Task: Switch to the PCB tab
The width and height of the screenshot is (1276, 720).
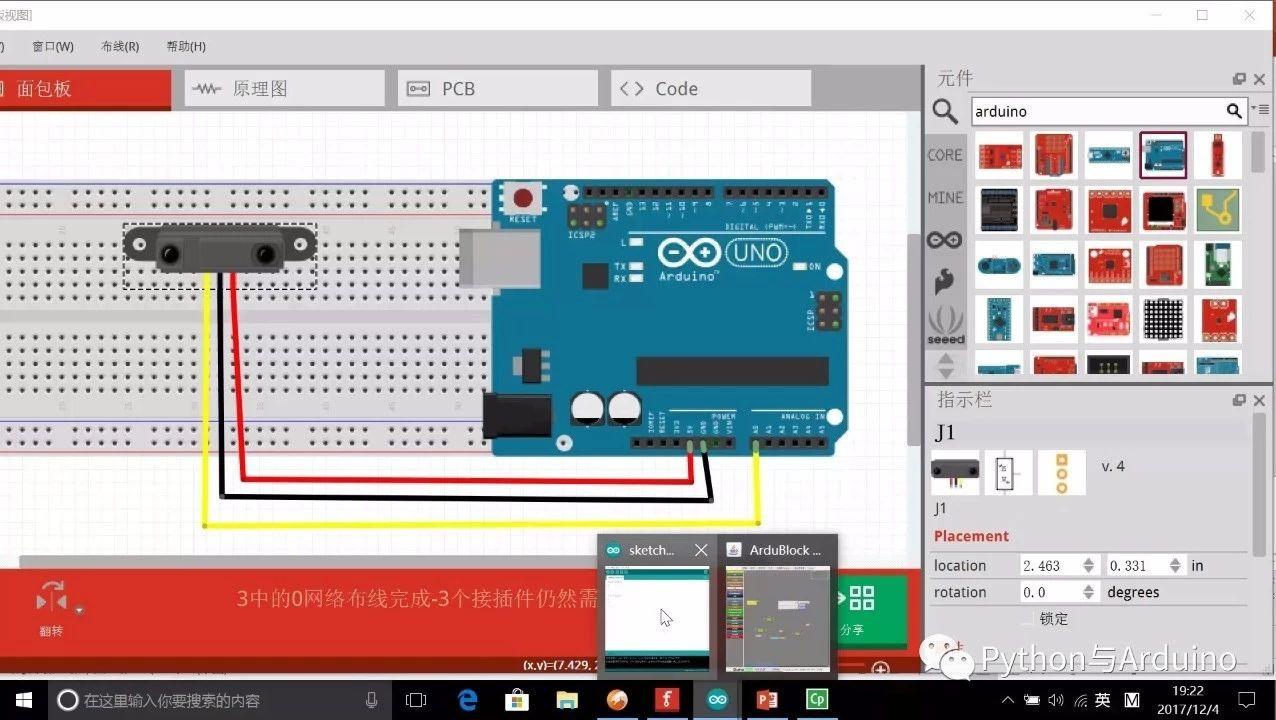Action: [x=497, y=89]
